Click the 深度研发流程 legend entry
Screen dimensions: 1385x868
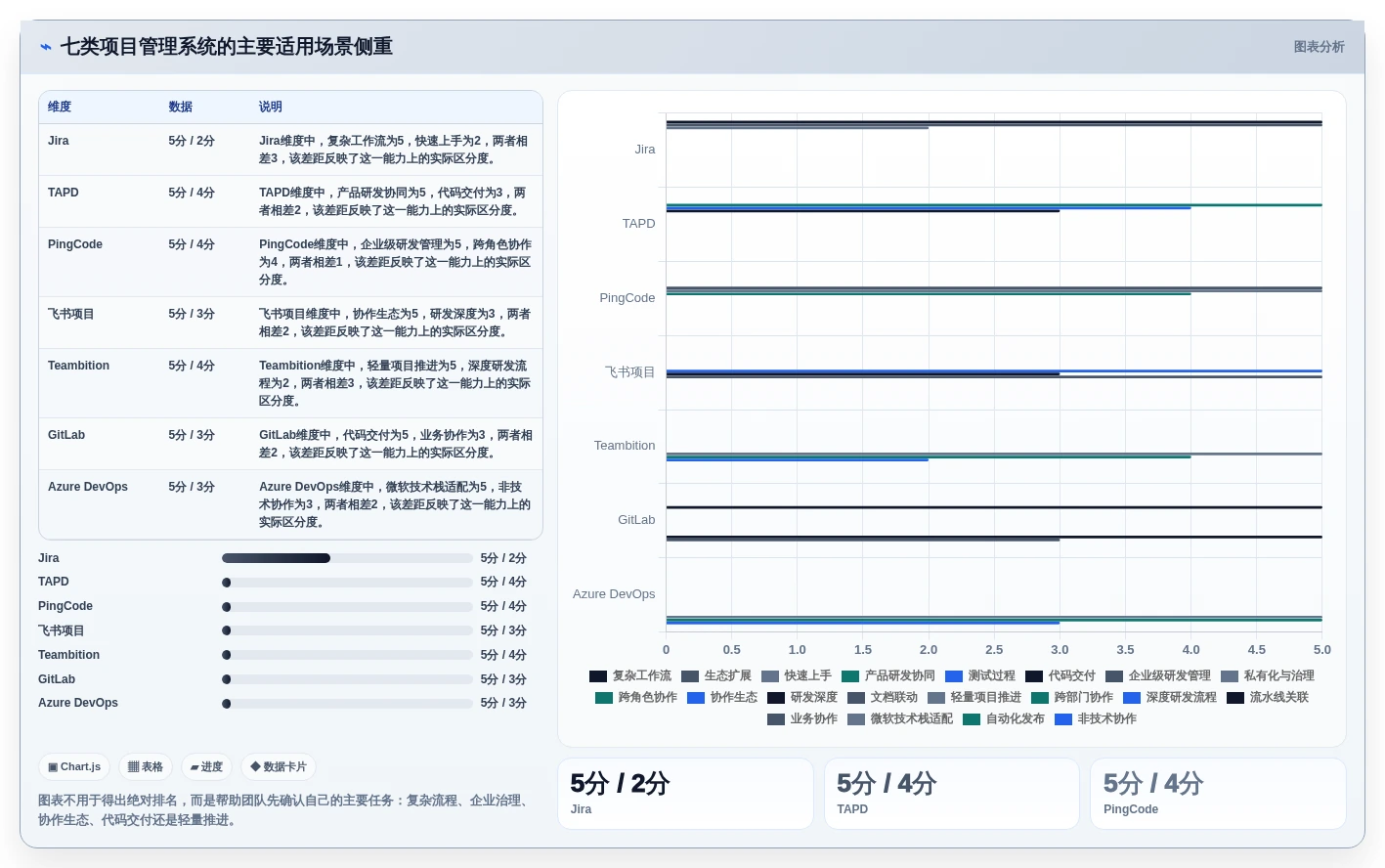[x=1169, y=697]
